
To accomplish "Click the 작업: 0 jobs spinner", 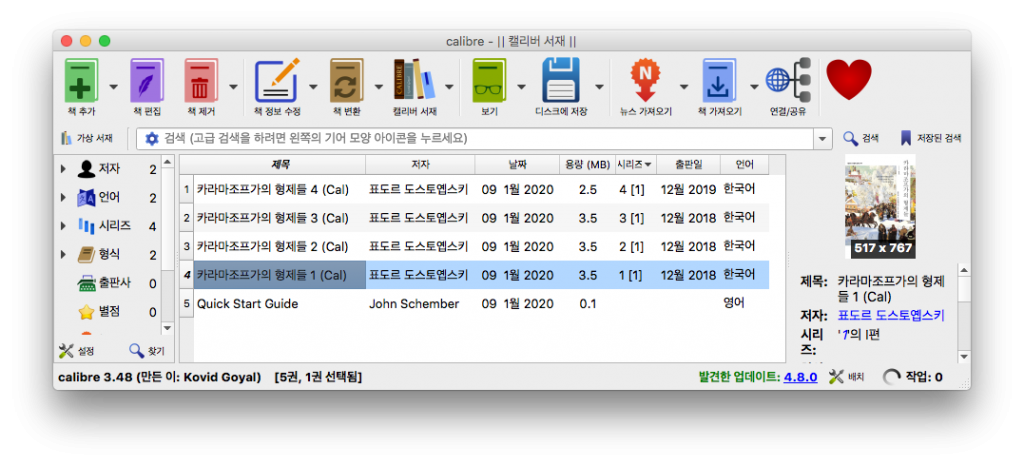I will pos(912,377).
